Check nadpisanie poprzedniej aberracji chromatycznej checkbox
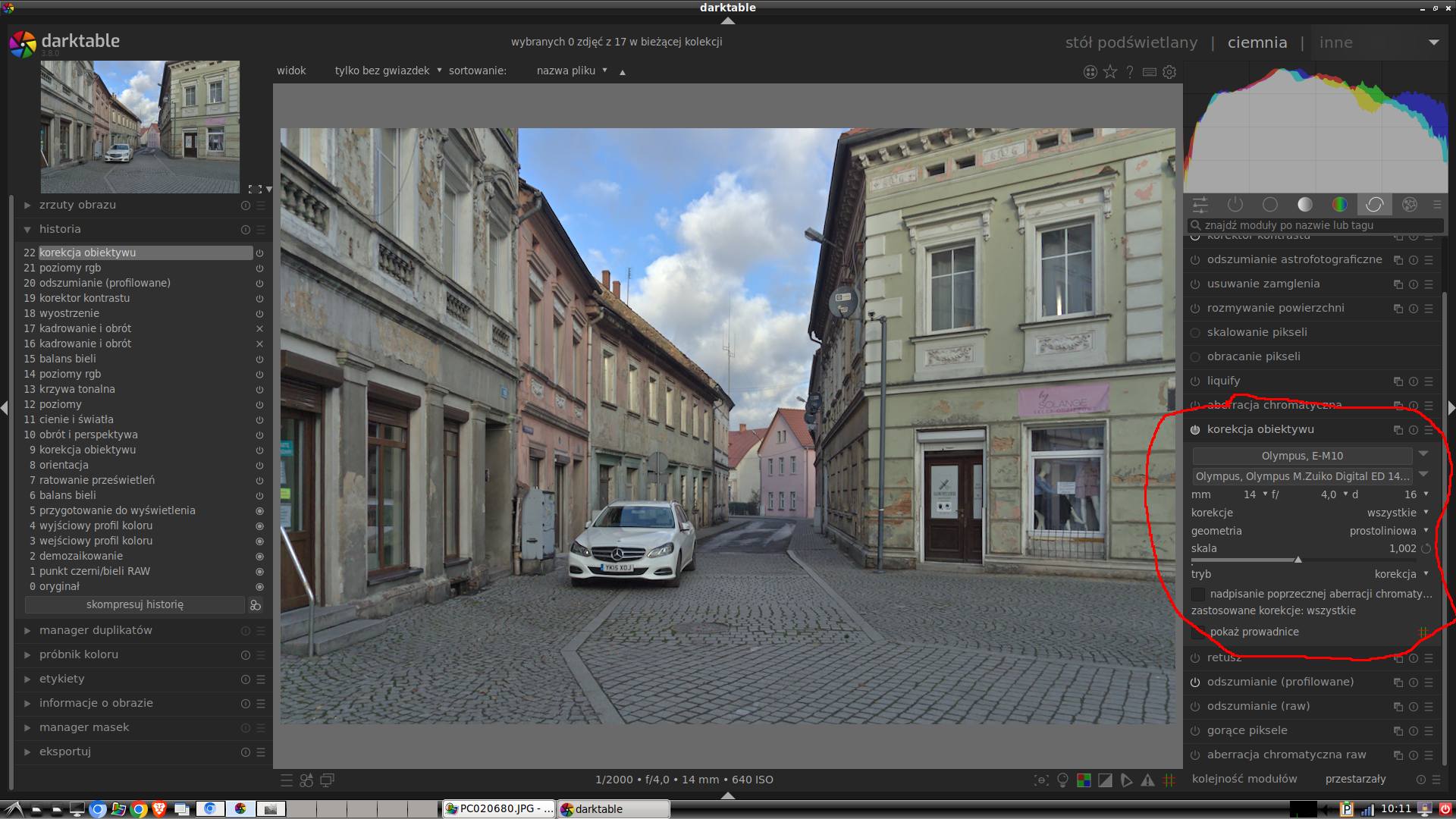 [1198, 595]
